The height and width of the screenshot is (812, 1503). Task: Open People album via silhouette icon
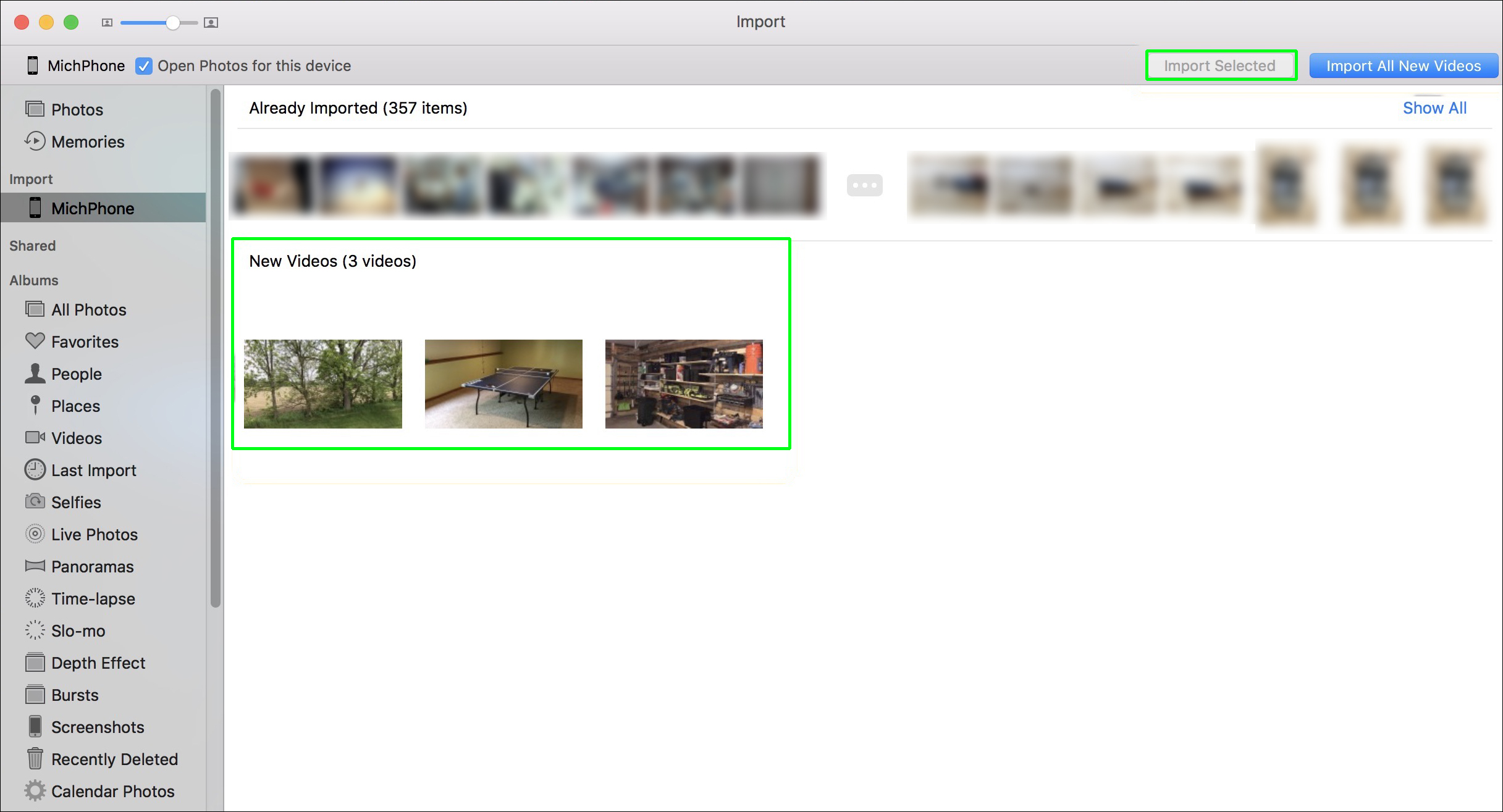35,374
